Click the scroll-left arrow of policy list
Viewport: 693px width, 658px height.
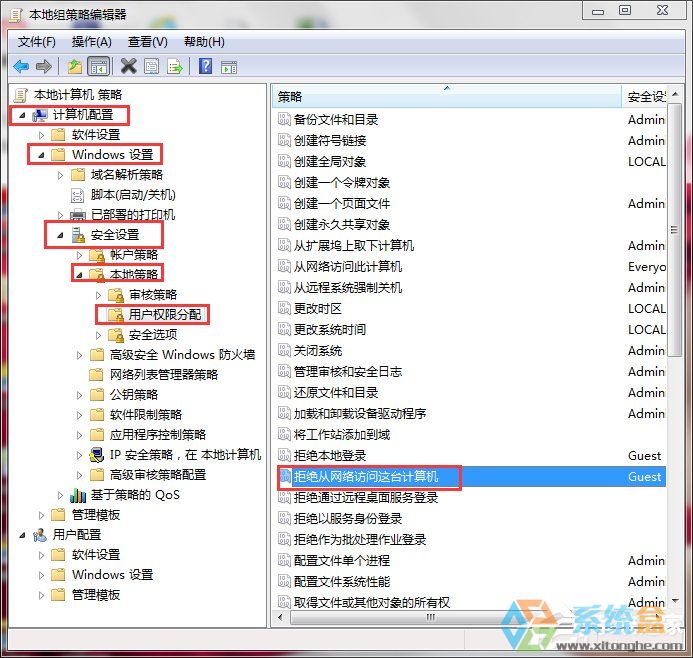280,617
